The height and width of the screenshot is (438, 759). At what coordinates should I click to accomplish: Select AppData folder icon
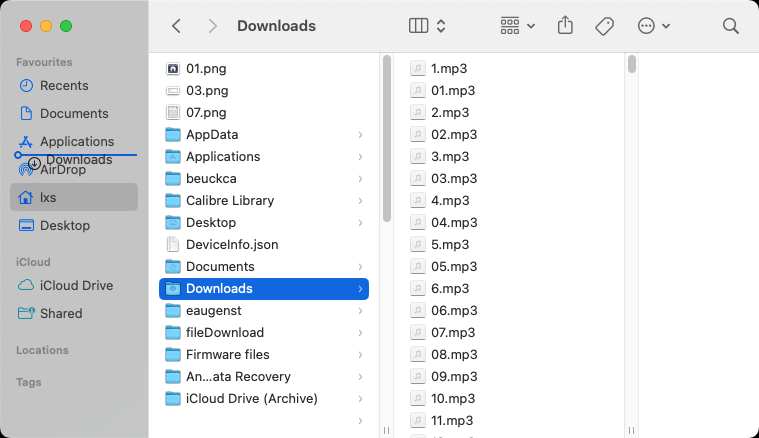click(173, 135)
